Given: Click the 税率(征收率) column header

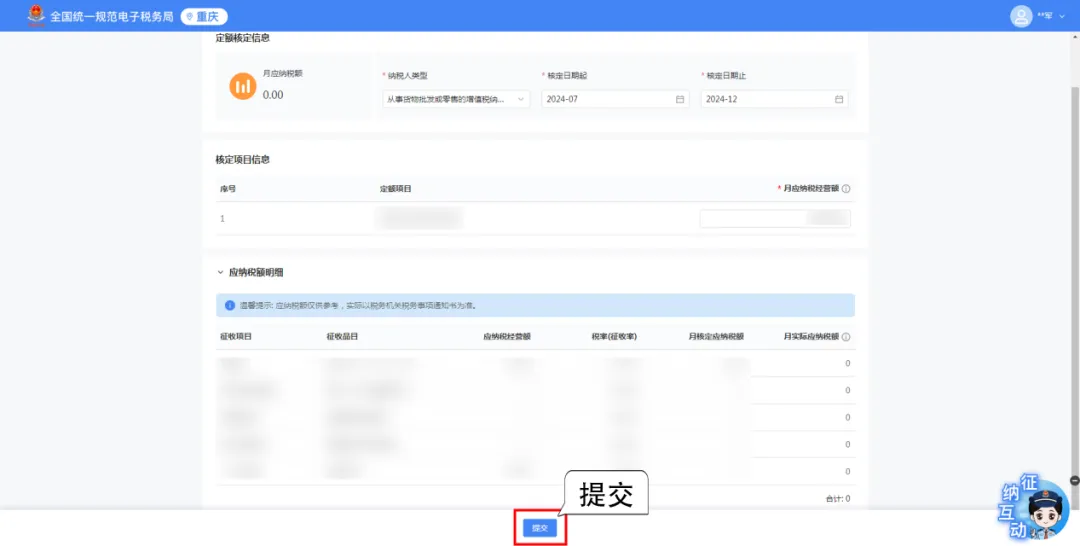Looking at the screenshot, I should [614, 337].
